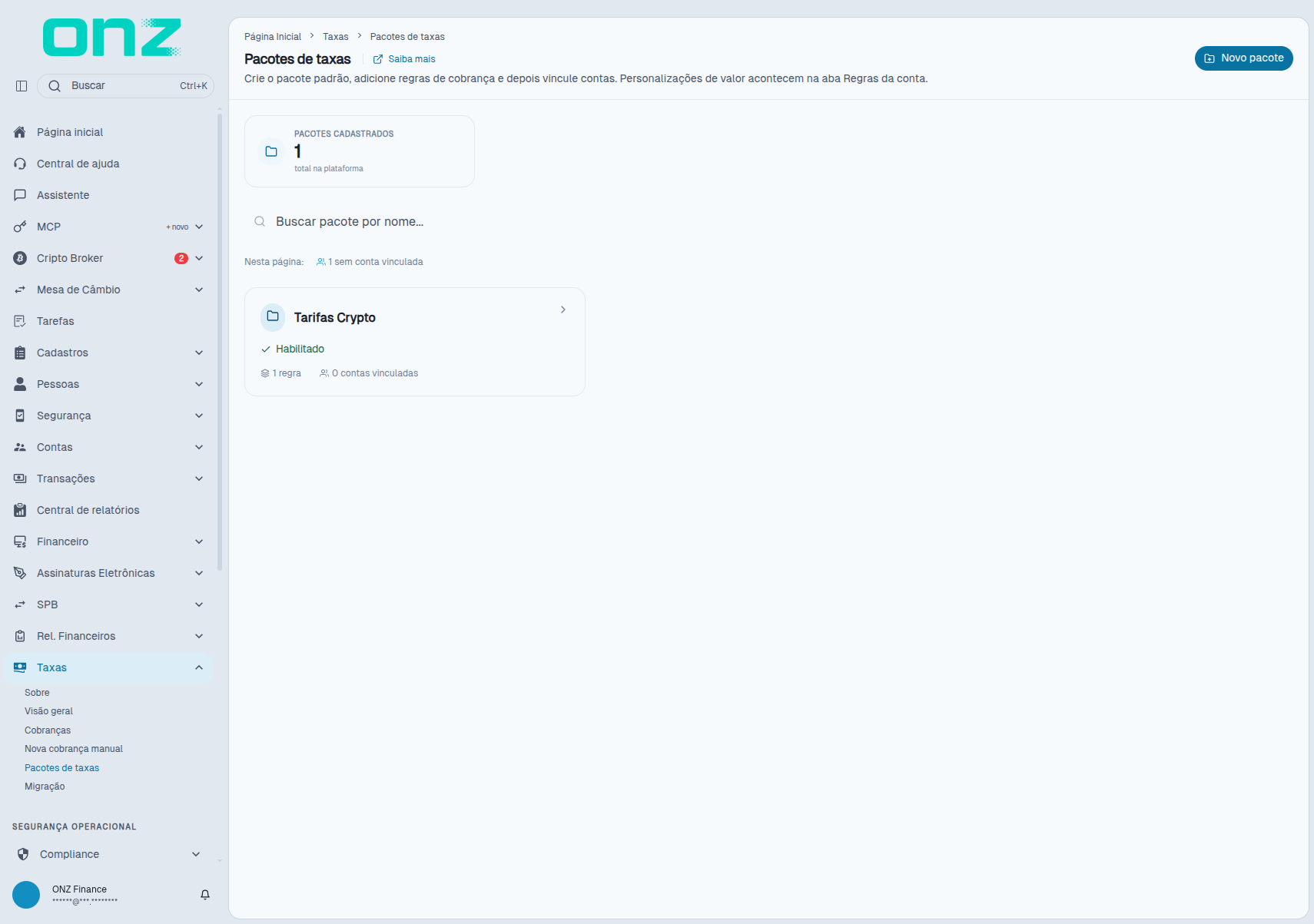Open Cobranças submenu item
Image resolution: width=1314 pixels, height=924 pixels.
tap(48, 730)
